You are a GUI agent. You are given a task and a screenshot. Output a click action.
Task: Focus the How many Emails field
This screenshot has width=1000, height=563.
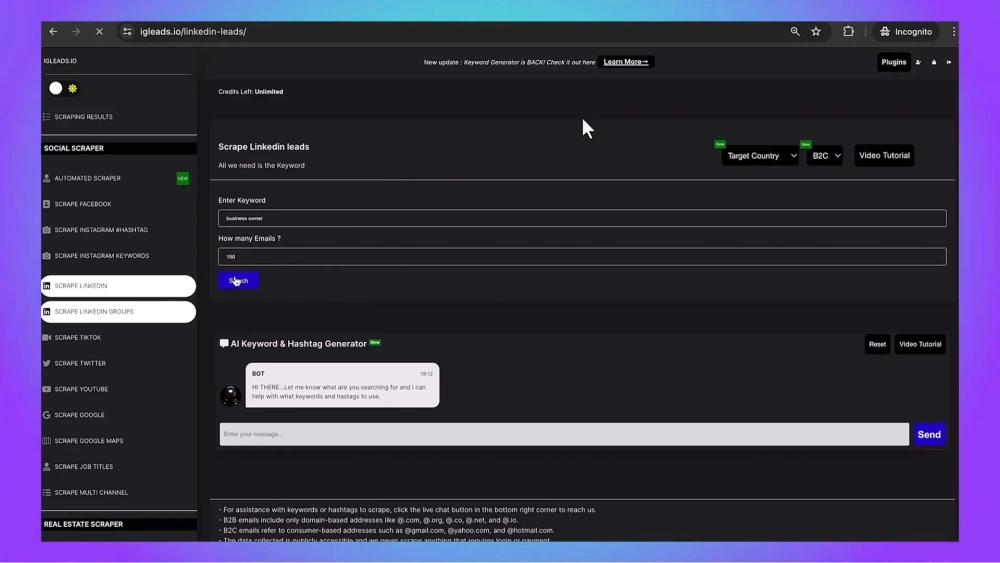click(582, 256)
